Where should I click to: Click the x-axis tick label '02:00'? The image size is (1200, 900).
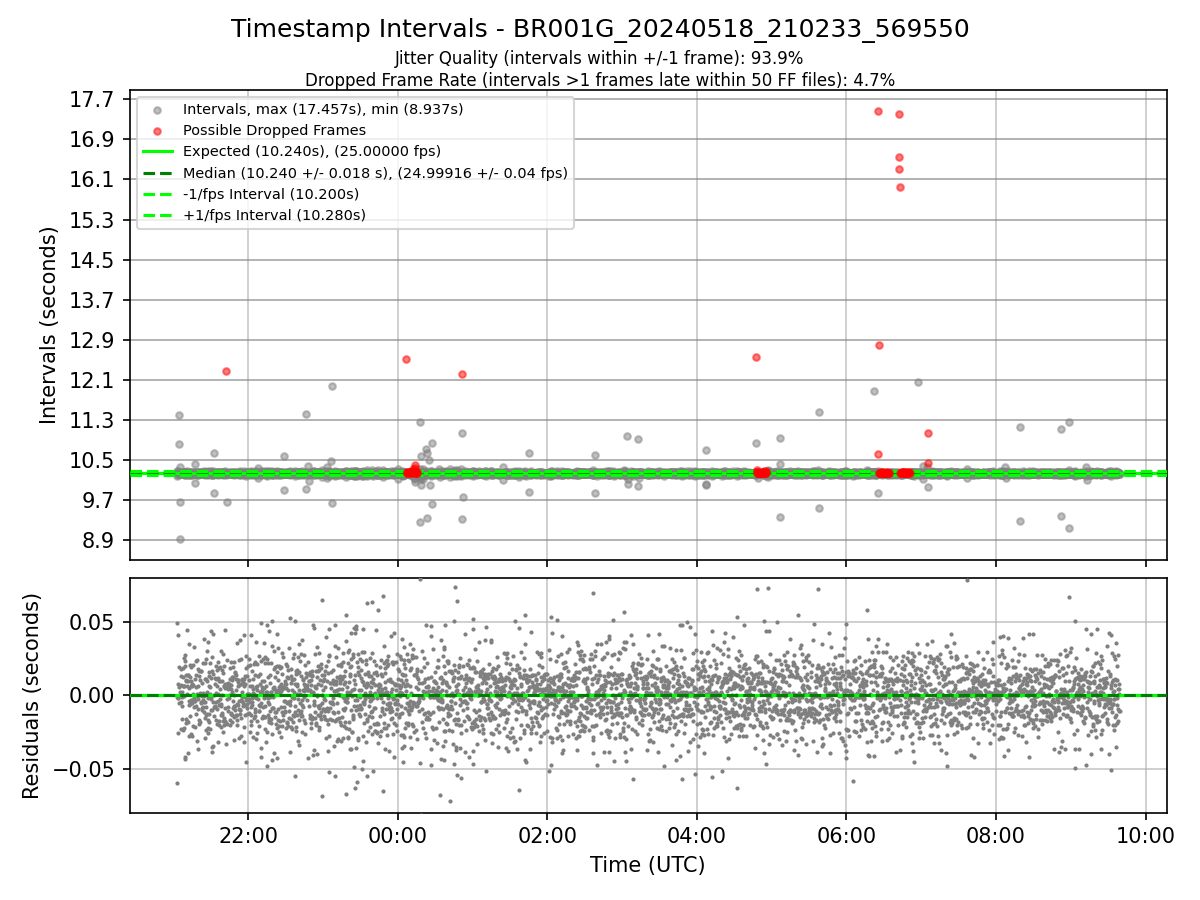547,834
